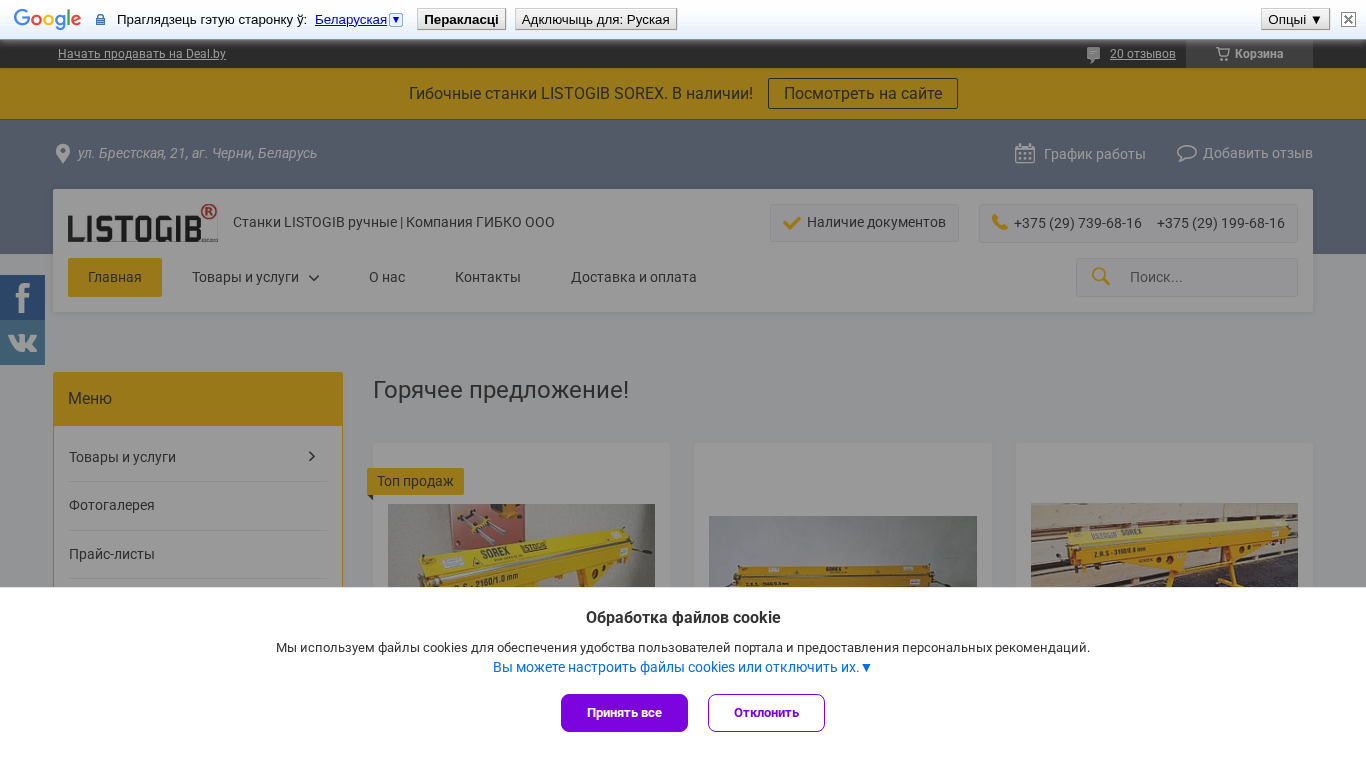Click the phone handset icon
This screenshot has height=768, width=1366.
click(x=999, y=222)
